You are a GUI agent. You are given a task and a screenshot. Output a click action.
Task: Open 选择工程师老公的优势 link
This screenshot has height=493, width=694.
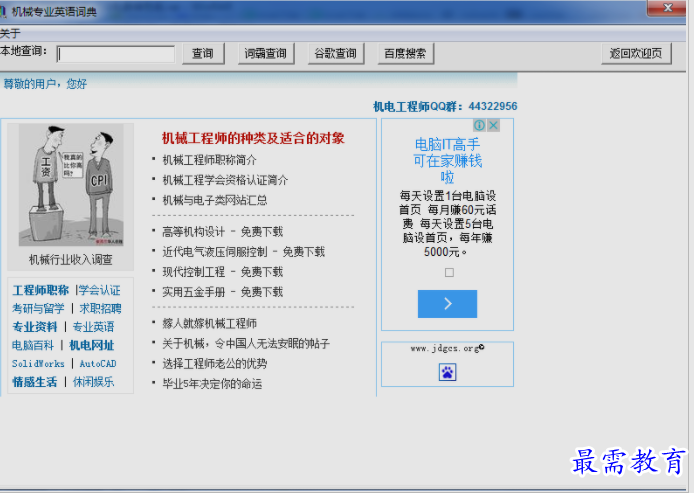tap(215, 363)
